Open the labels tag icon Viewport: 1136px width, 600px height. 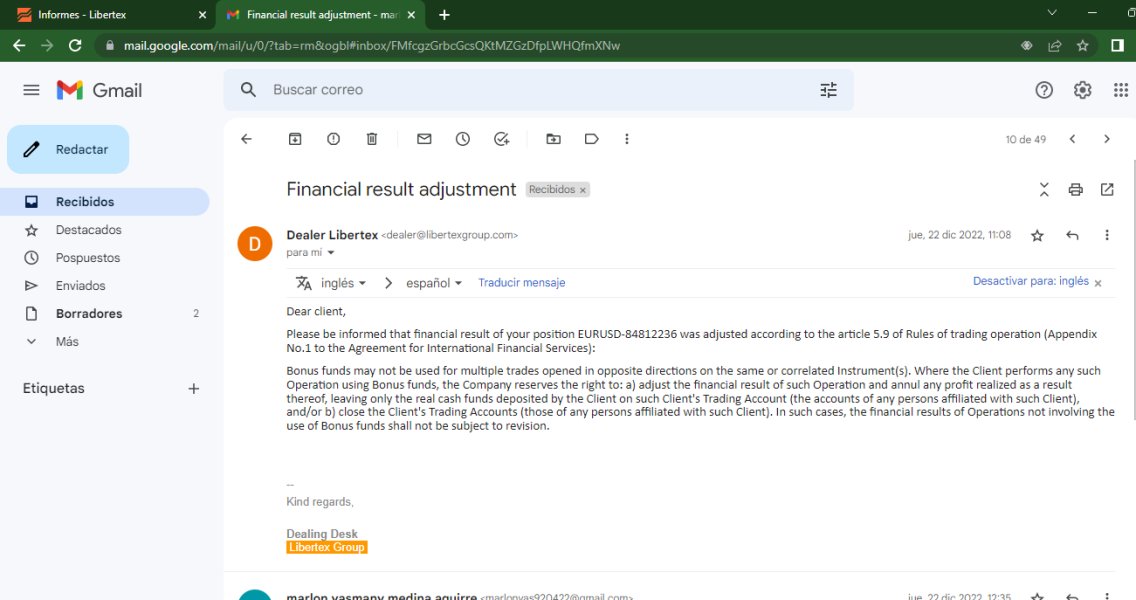coord(592,139)
